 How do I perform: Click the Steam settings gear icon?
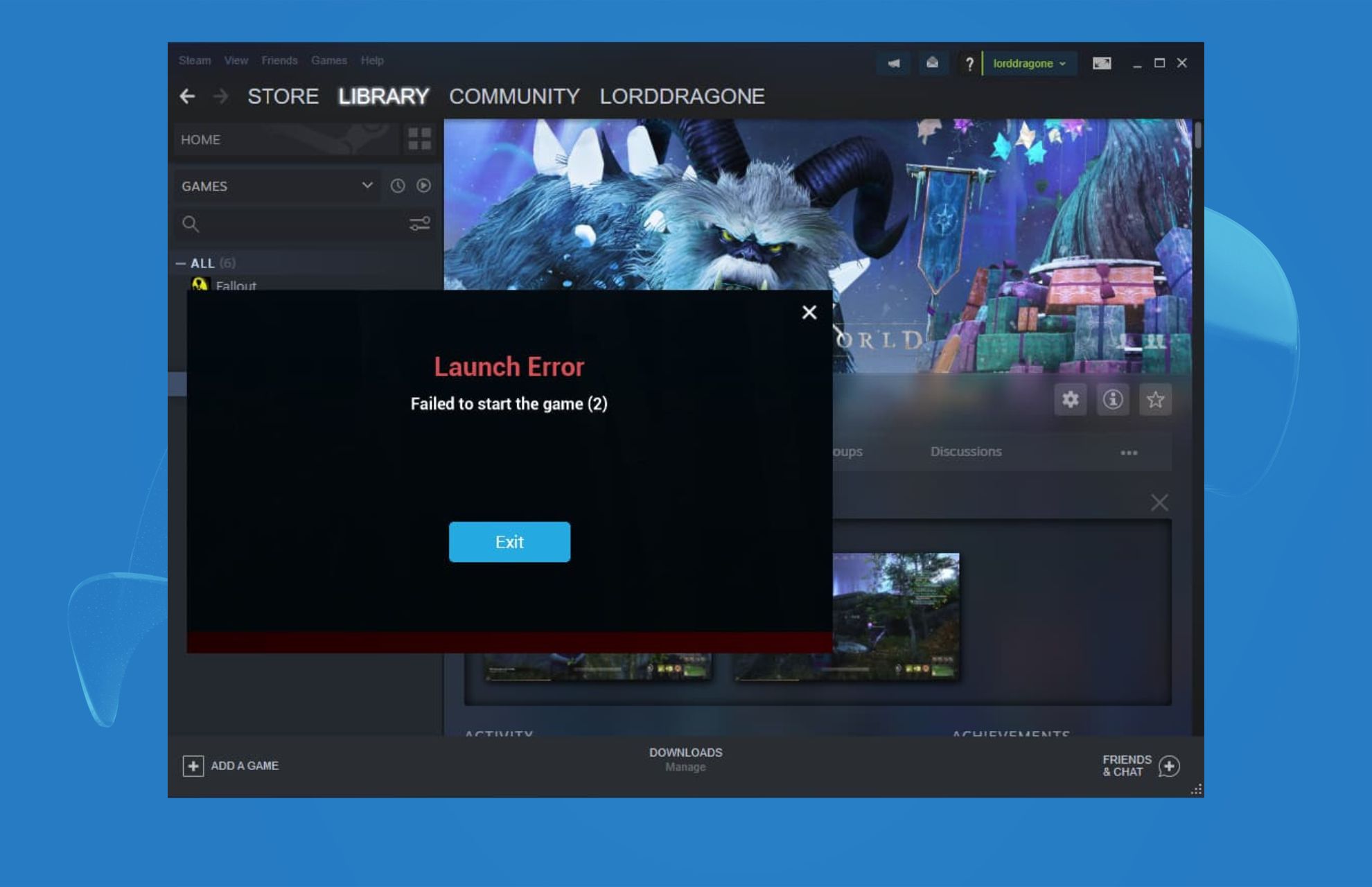pyautogui.click(x=1069, y=399)
